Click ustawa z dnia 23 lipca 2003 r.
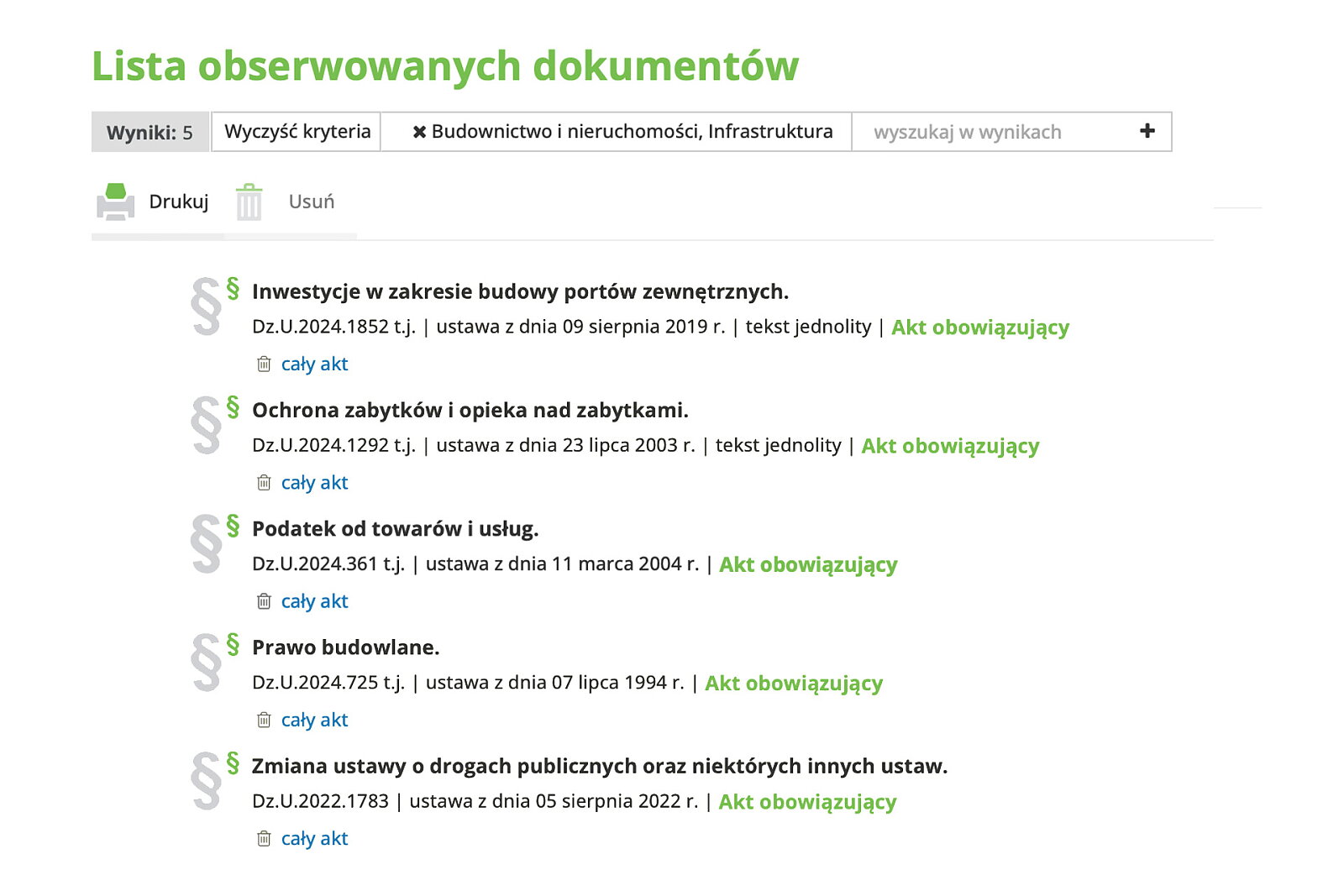This screenshot has height=896, width=1344. 565,445
